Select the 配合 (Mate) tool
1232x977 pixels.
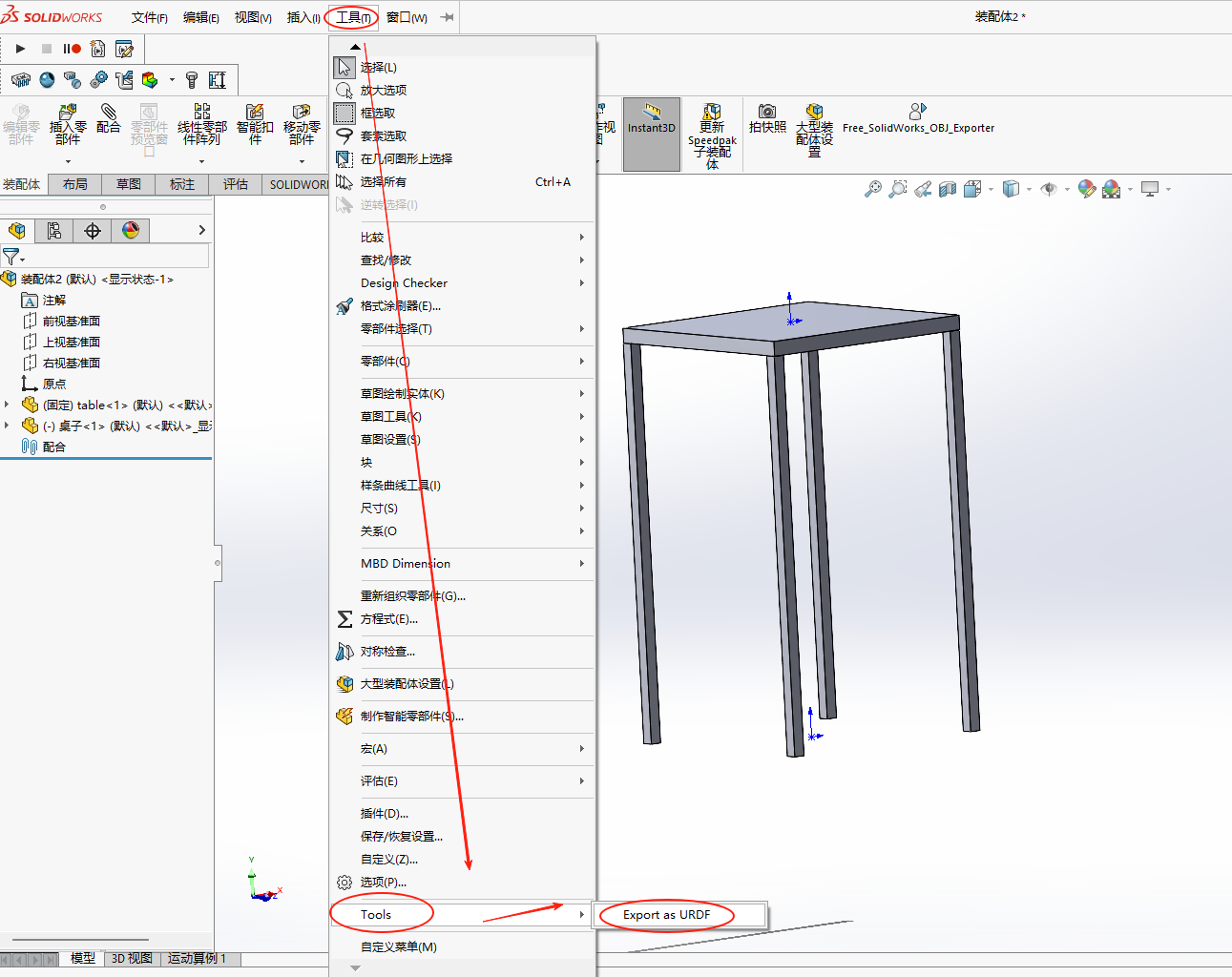[109, 127]
